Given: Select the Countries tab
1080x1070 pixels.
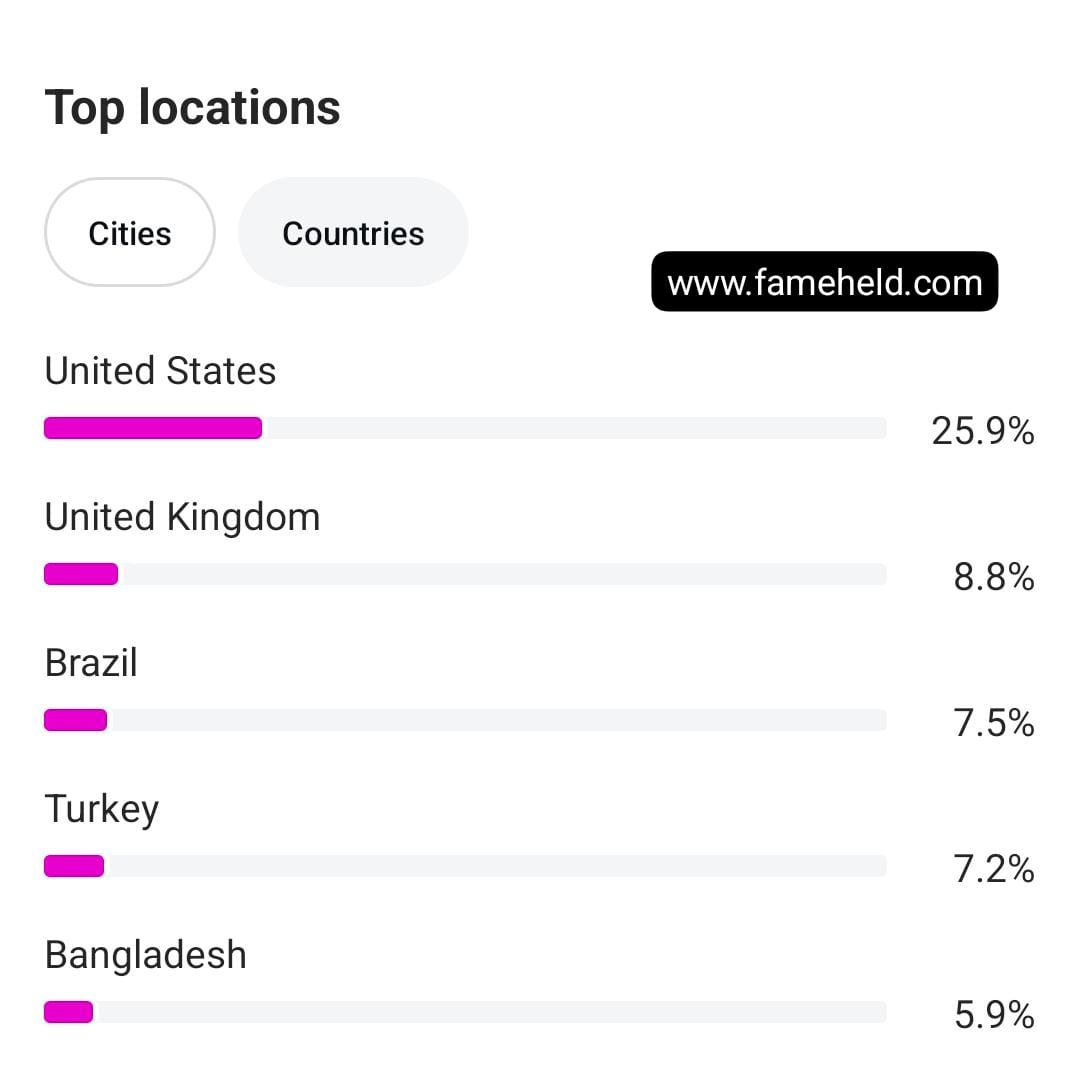Looking at the screenshot, I should [x=353, y=233].
